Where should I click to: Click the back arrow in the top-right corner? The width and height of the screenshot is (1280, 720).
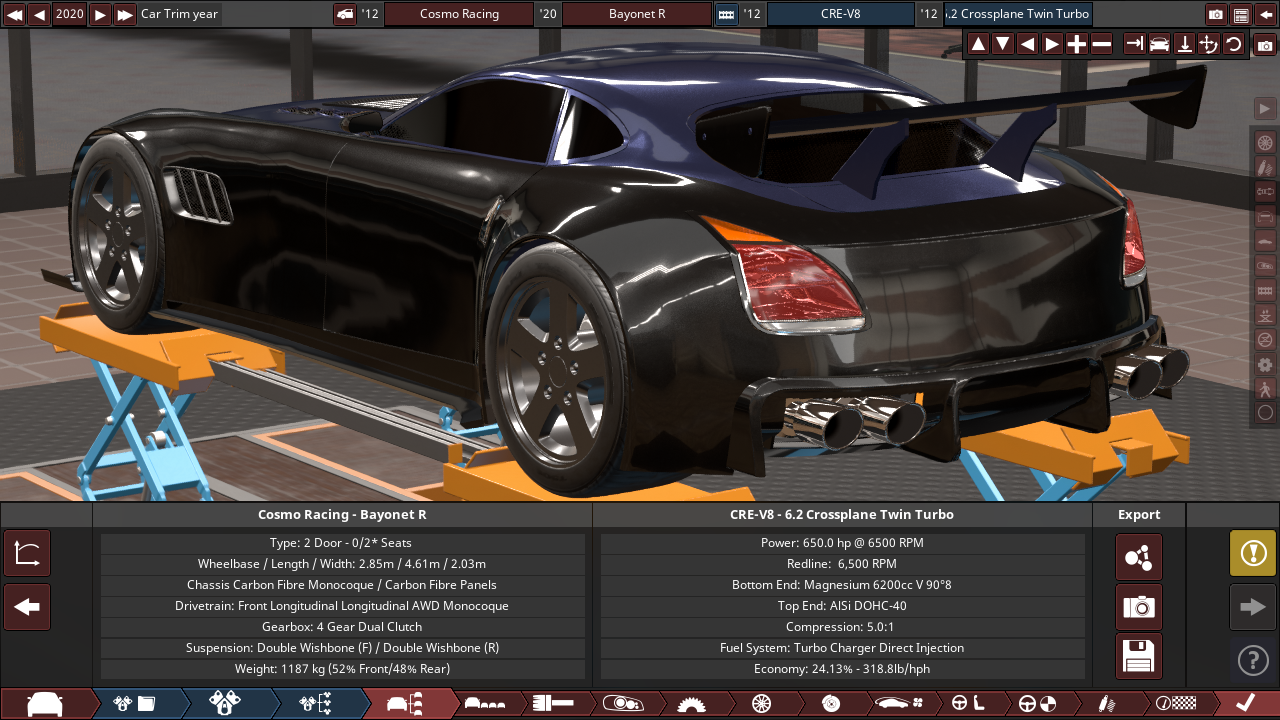pos(1266,14)
